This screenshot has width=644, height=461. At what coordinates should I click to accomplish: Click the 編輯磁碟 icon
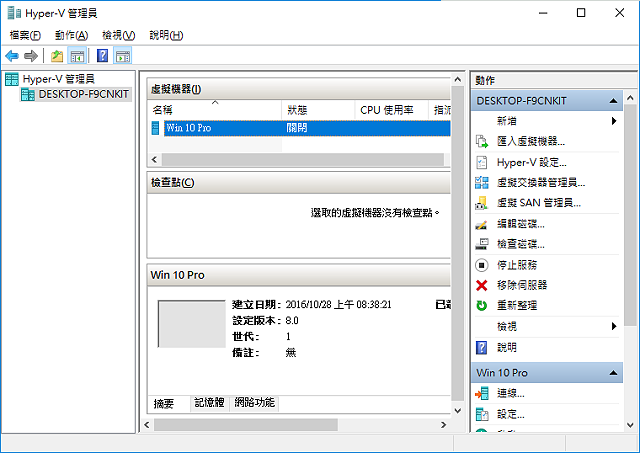481,224
